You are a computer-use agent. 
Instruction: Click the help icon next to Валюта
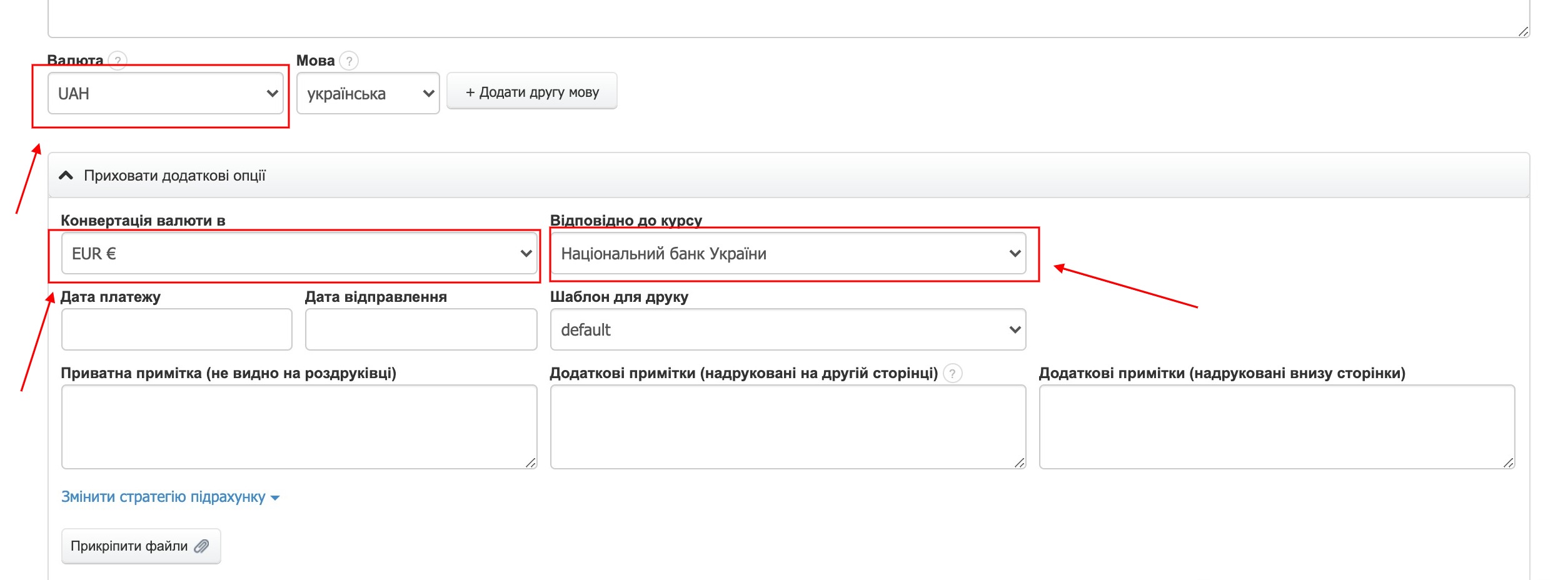(118, 61)
